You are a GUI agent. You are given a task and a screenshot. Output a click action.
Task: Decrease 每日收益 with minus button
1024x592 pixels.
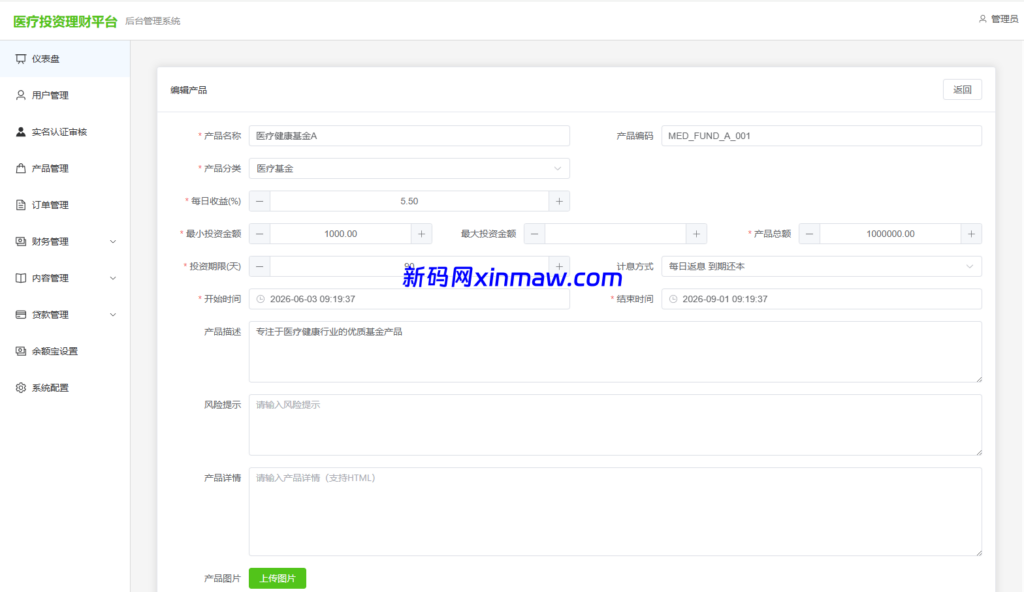point(260,201)
